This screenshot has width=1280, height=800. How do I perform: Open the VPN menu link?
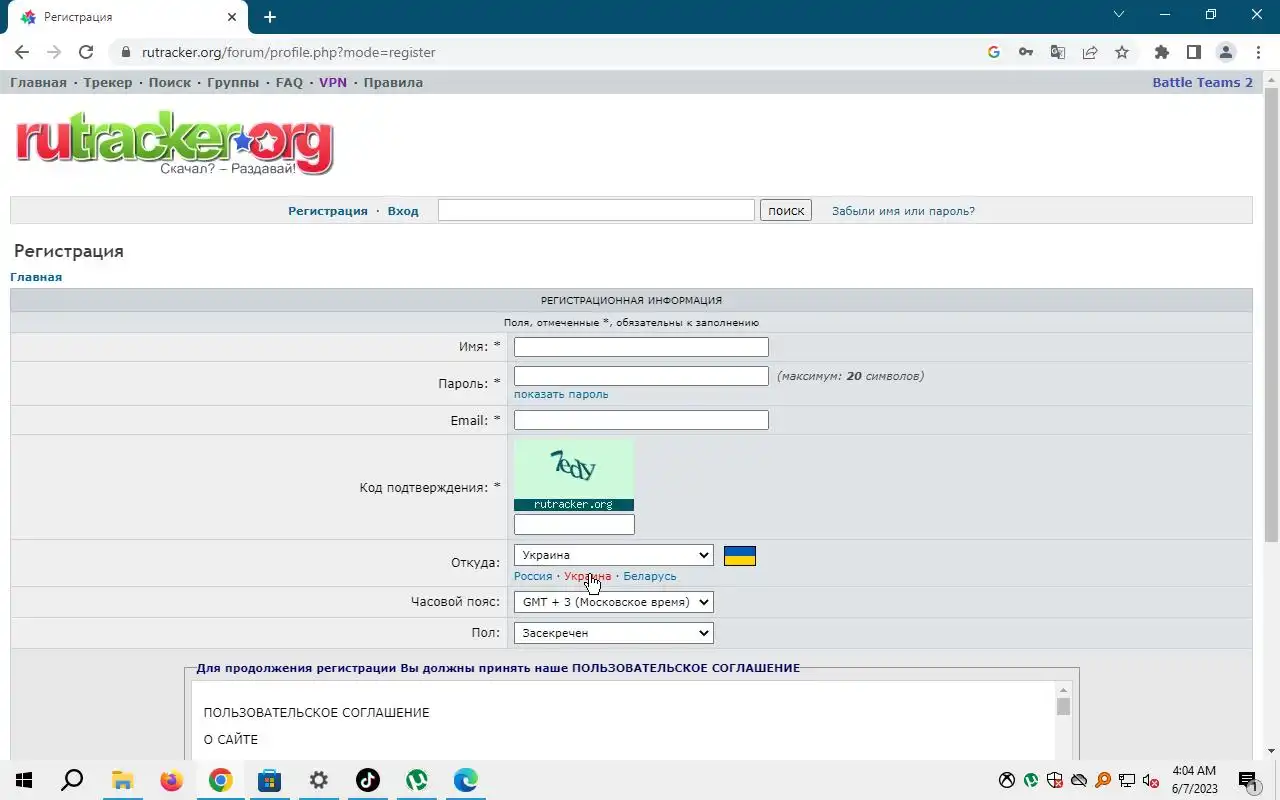click(x=333, y=82)
